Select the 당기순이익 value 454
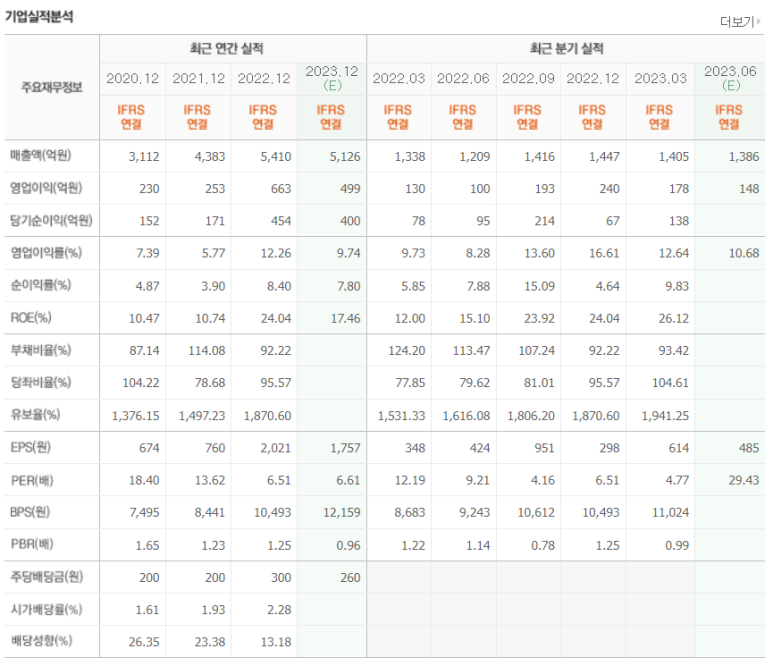 [x=281, y=221]
